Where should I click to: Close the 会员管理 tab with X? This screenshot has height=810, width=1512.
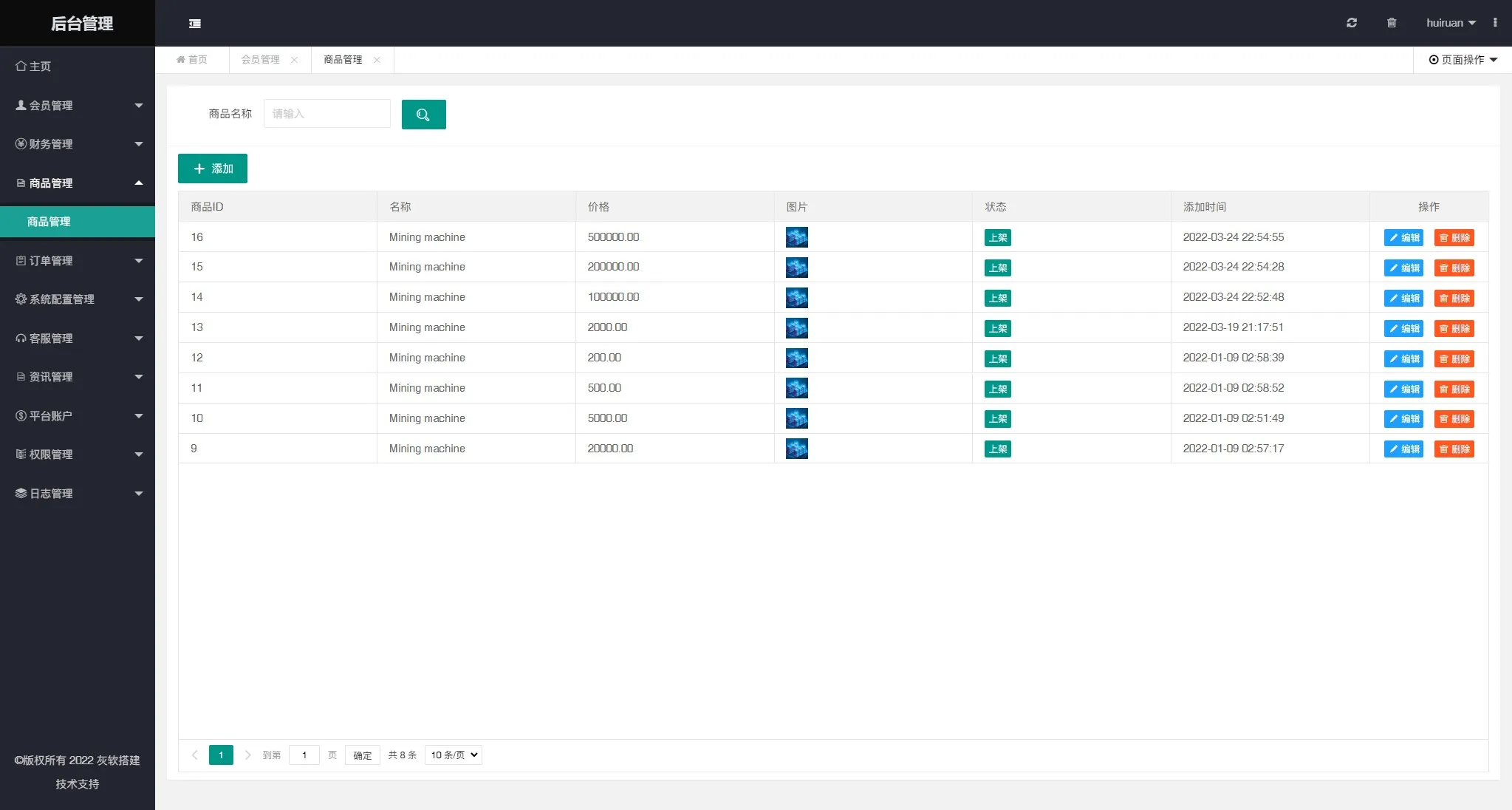(294, 60)
